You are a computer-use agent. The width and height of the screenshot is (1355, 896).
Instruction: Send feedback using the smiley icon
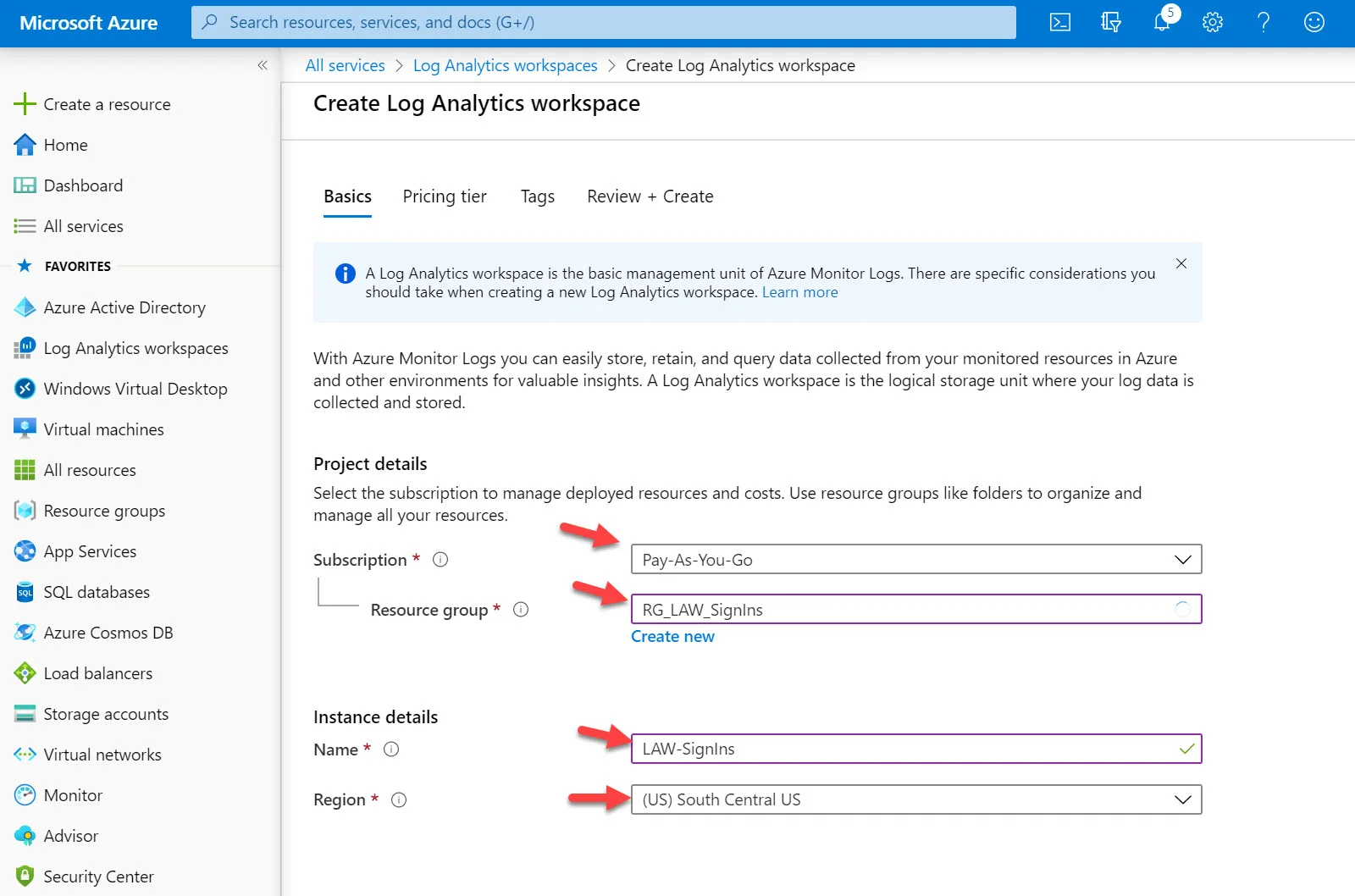[x=1314, y=23]
